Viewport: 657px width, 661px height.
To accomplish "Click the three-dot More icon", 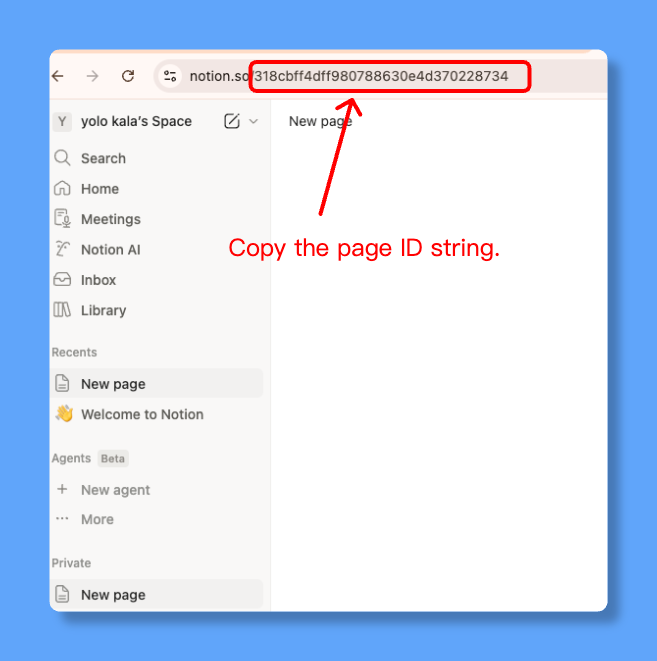I will point(62,519).
